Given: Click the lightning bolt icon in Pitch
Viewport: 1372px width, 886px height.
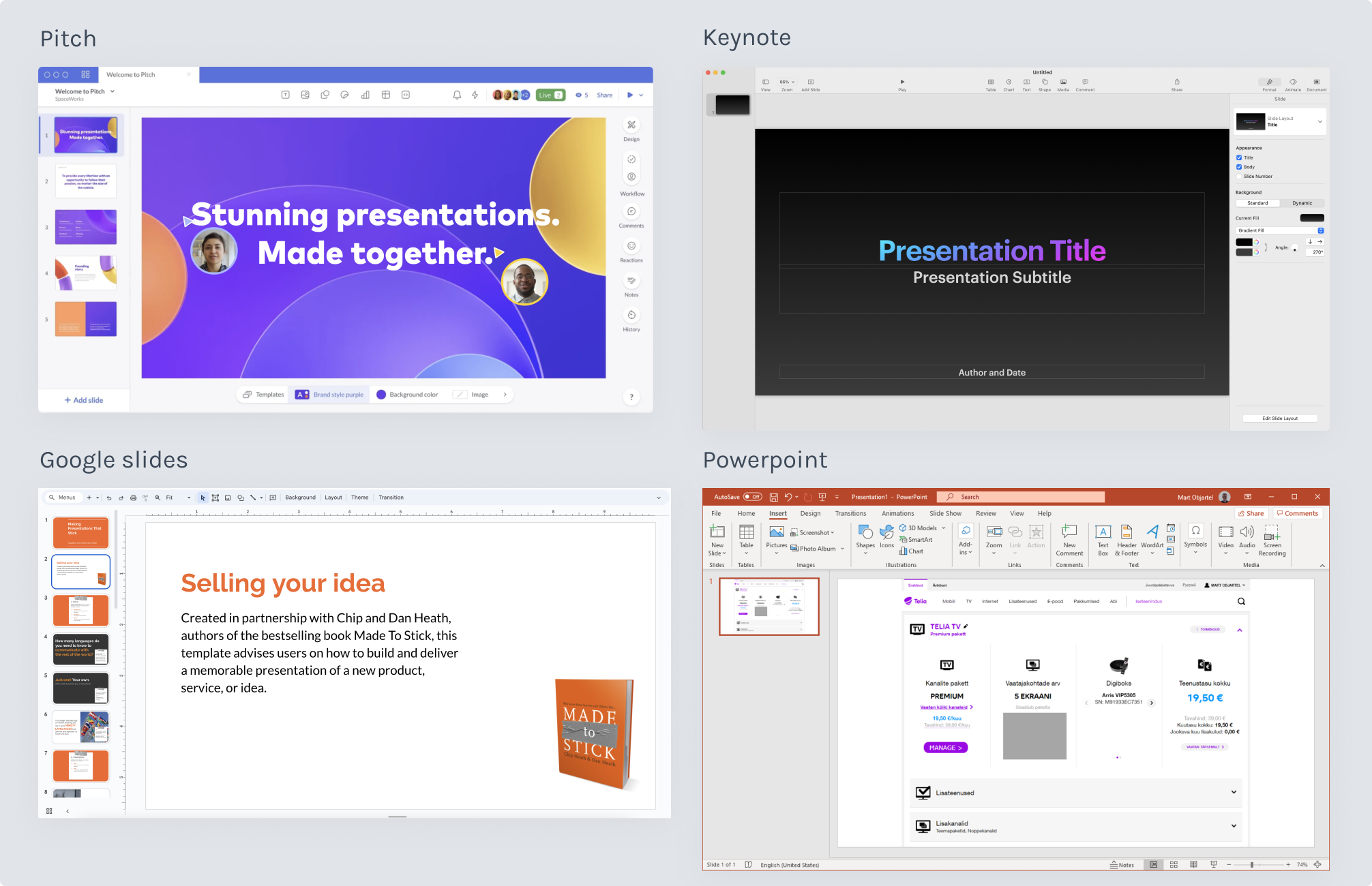Looking at the screenshot, I should pos(475,95).
